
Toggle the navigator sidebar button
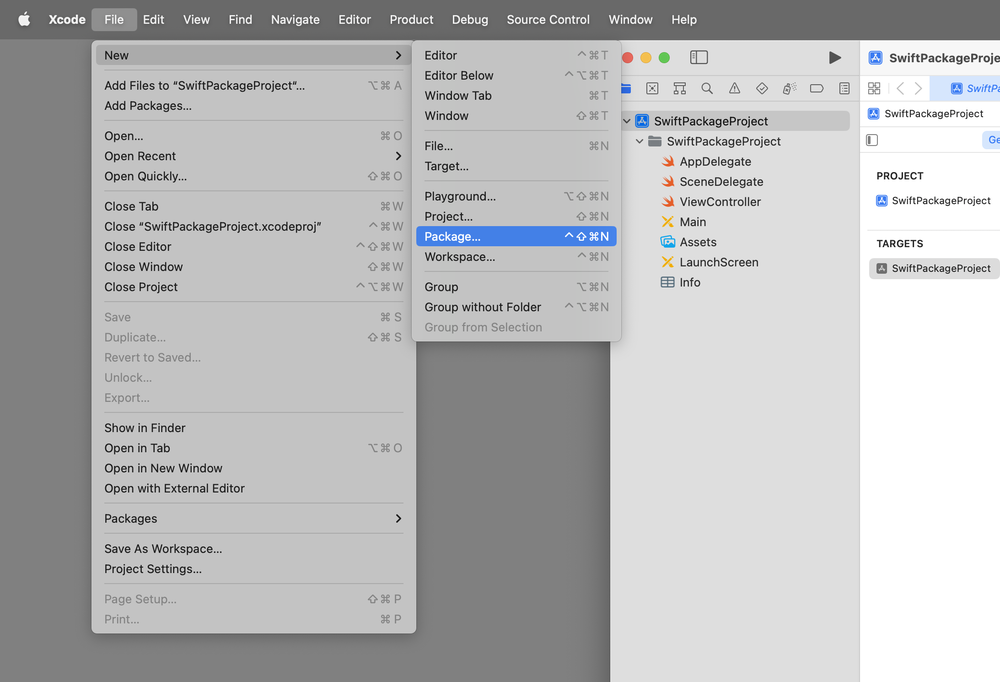pyautogui.click(x=699, y=58)
